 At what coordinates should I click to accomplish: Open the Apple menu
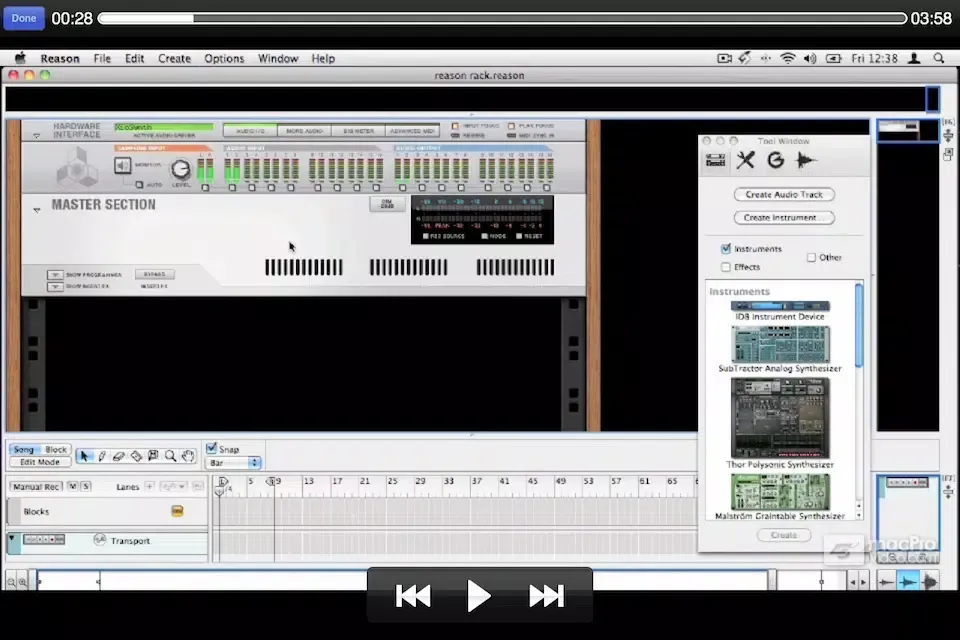pos(20,58)
